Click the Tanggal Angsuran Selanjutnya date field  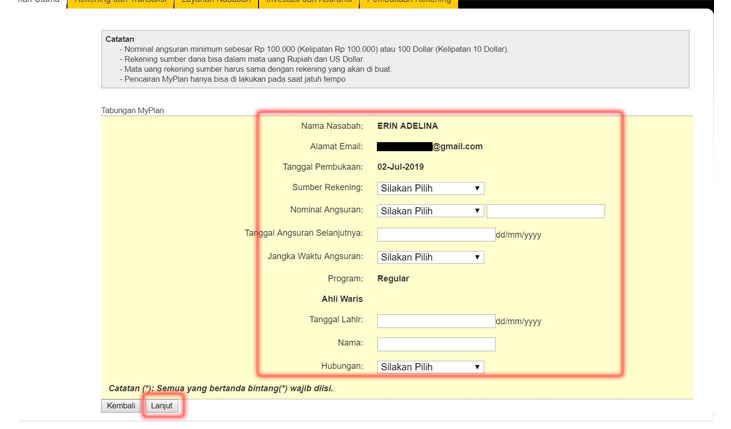[436, 235]
